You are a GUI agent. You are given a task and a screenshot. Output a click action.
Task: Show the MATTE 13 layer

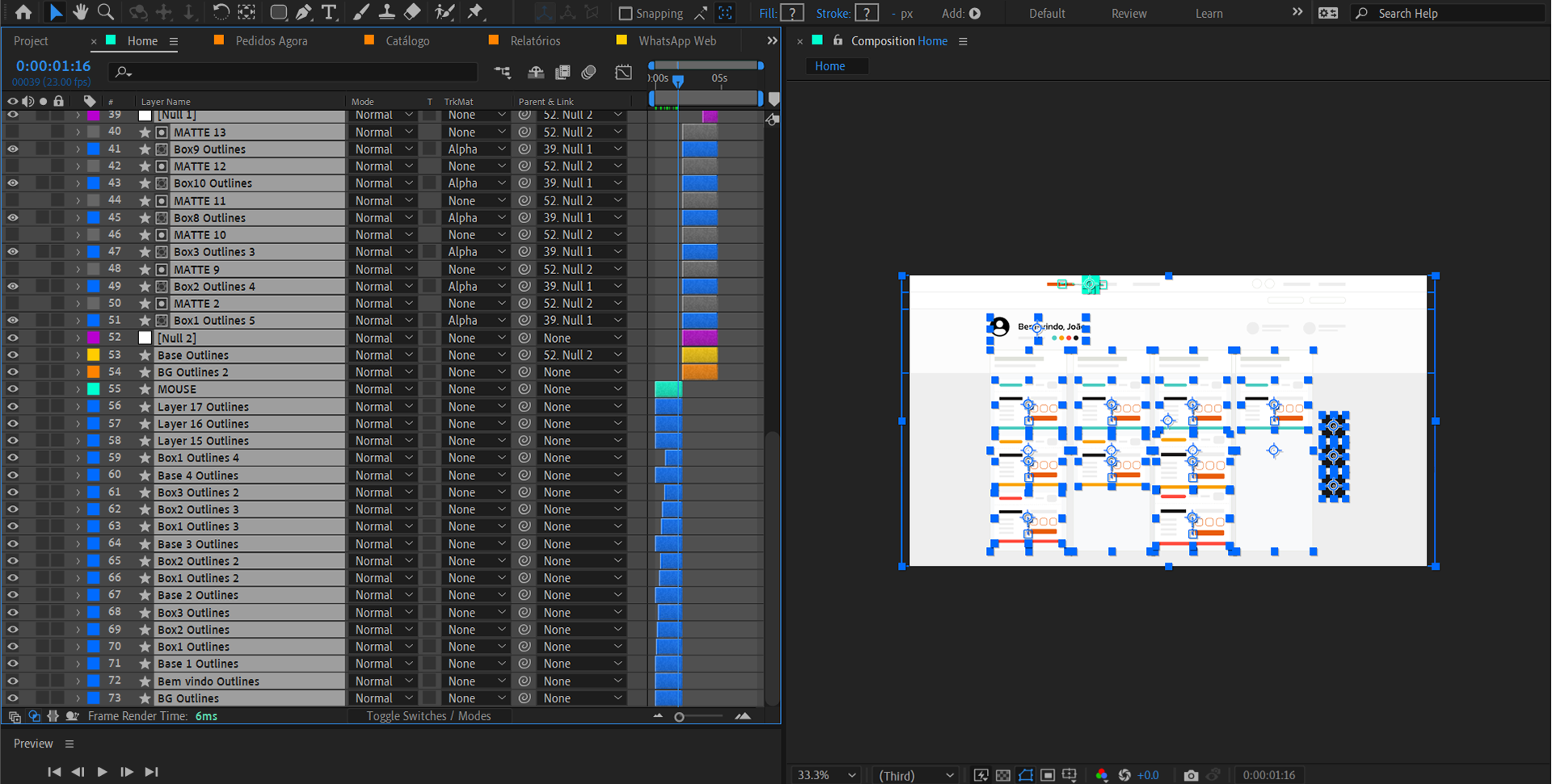12,132
